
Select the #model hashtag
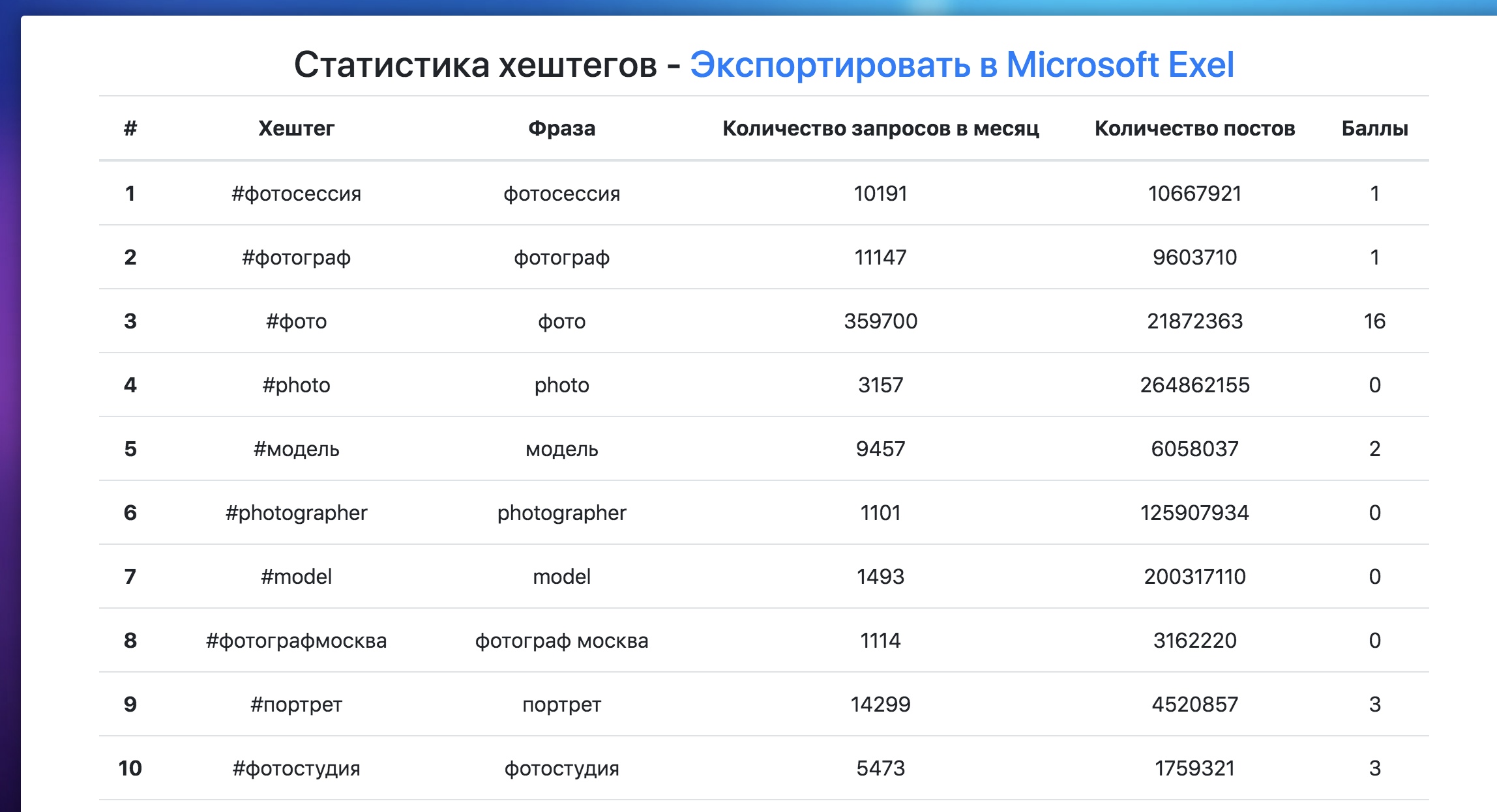[295, 576]
